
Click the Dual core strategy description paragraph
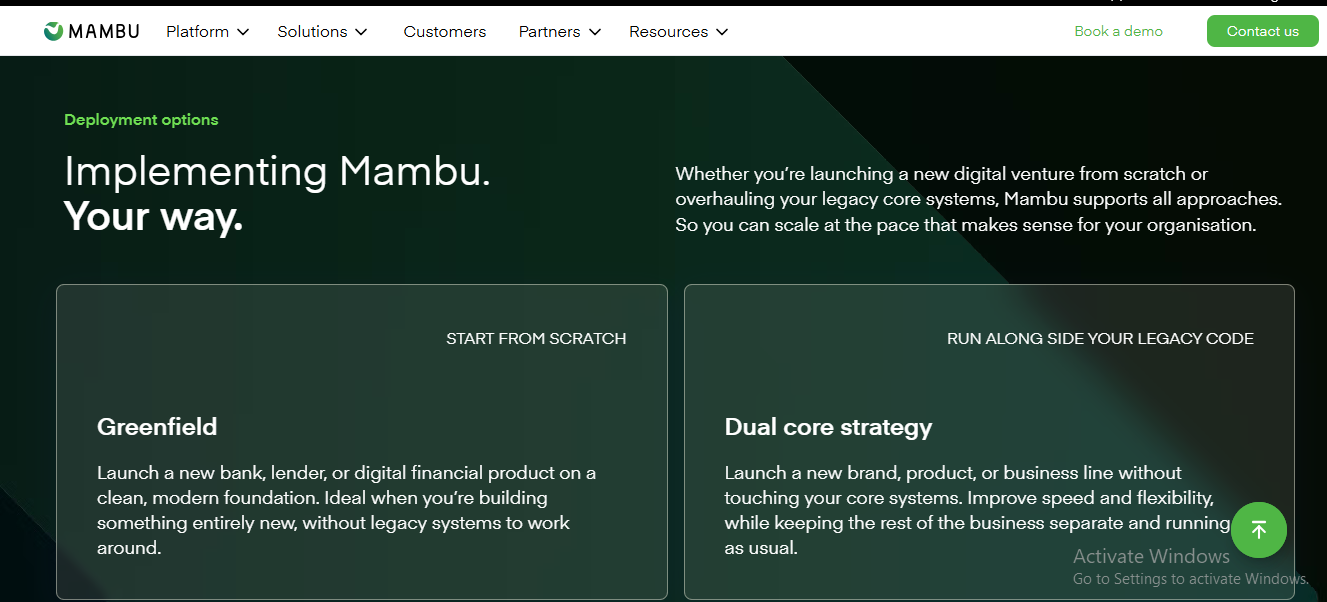pyautogui.click(x=977, y=510)
